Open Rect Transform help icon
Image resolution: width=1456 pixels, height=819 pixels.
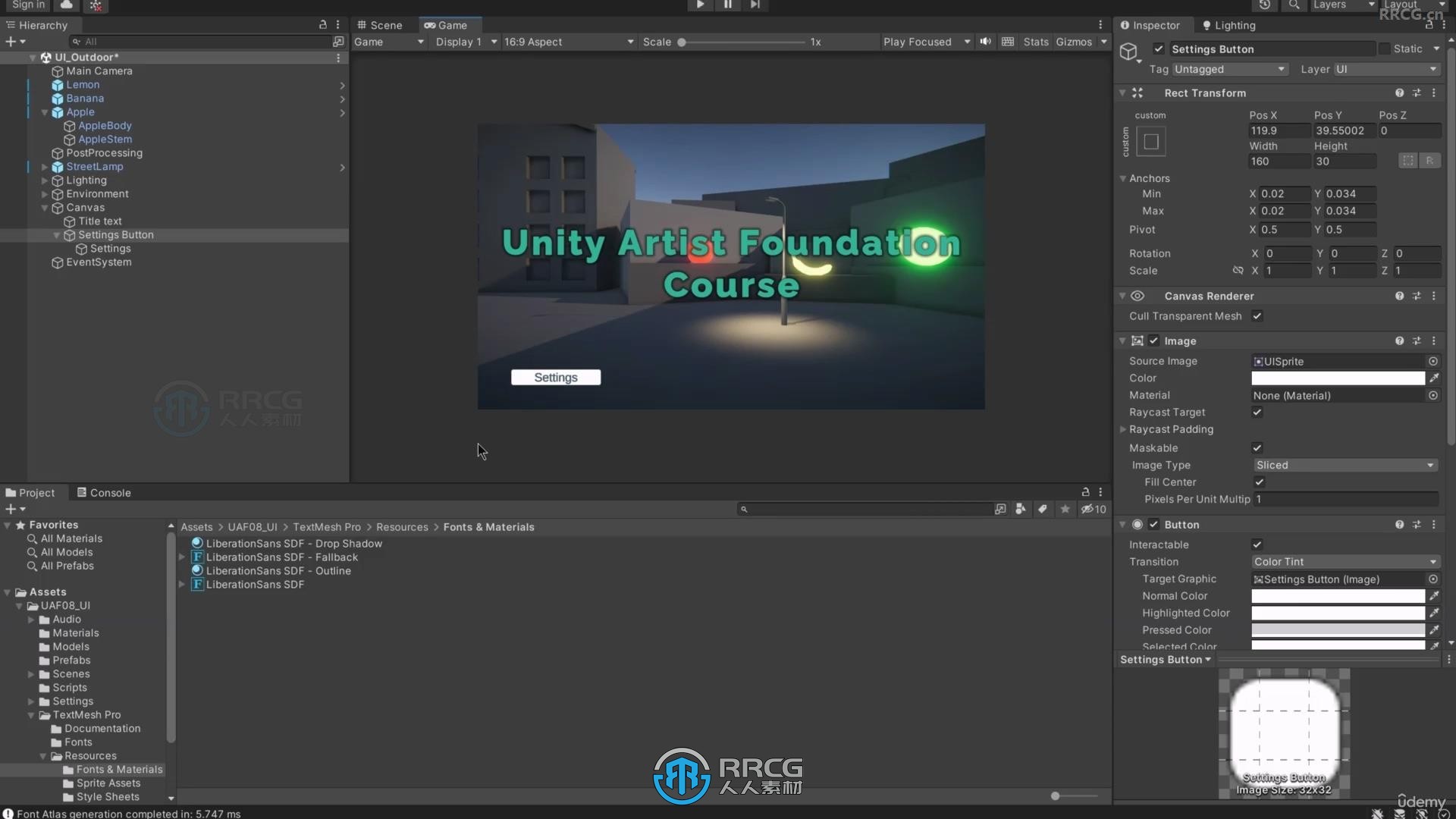1399,93
